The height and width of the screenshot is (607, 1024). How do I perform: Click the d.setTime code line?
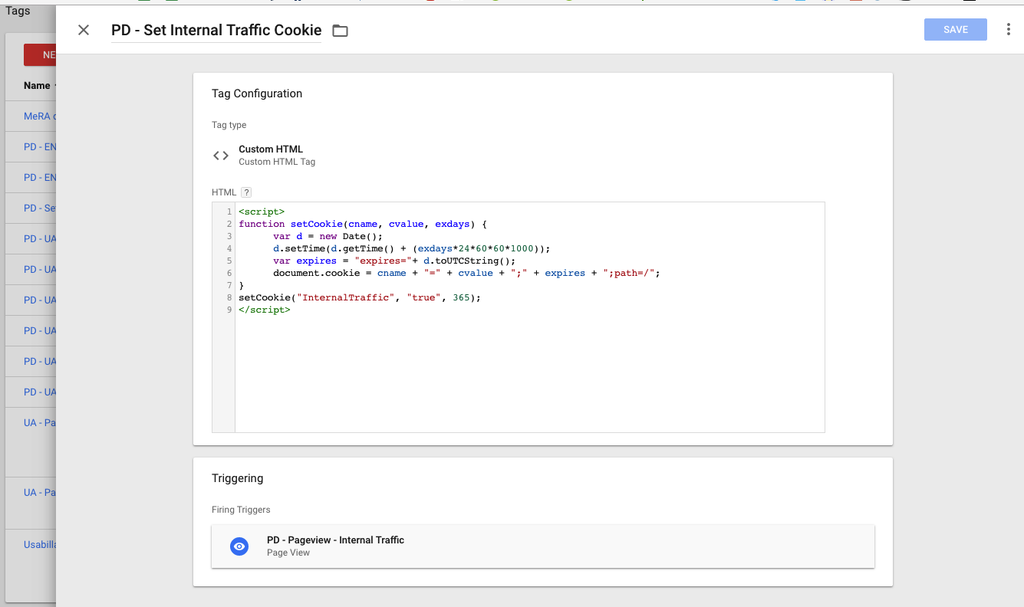coord(411,249)
